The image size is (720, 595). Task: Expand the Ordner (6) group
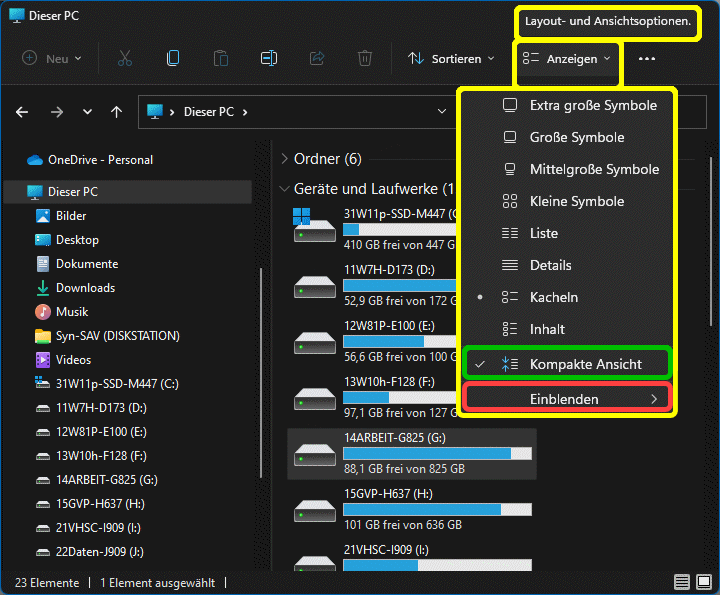285,159
